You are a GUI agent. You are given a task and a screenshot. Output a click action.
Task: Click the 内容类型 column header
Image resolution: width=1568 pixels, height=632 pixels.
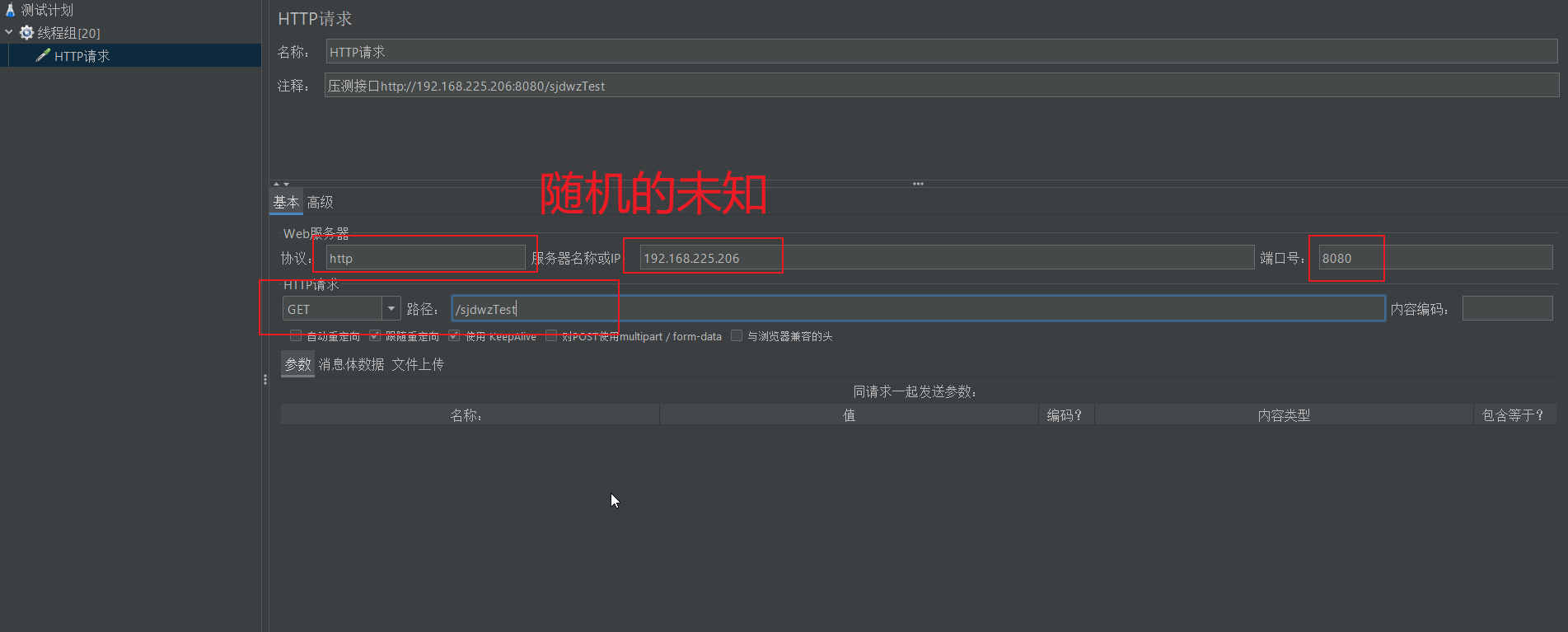(1284, 415)
